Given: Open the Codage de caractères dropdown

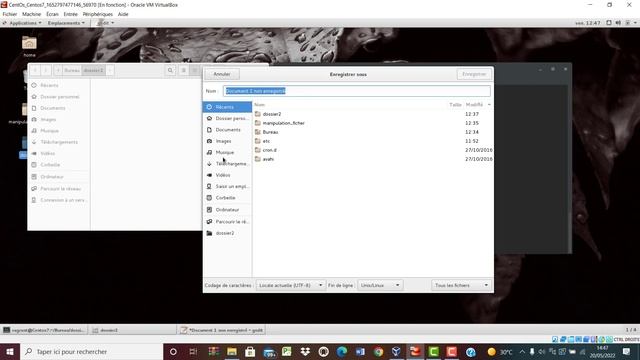Looking at the screenshot, I should click(x=290, y=285).
